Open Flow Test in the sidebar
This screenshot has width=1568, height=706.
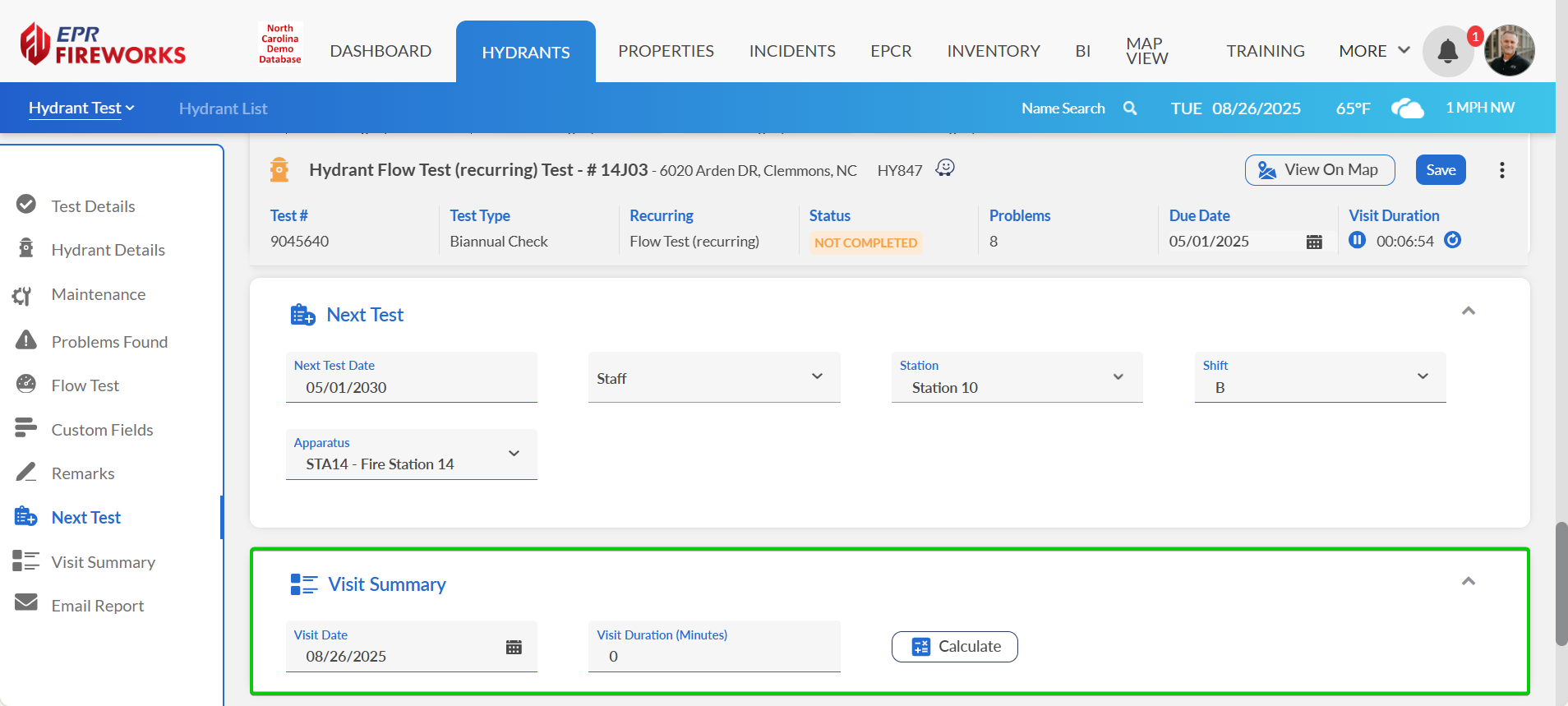click(85, 385)
